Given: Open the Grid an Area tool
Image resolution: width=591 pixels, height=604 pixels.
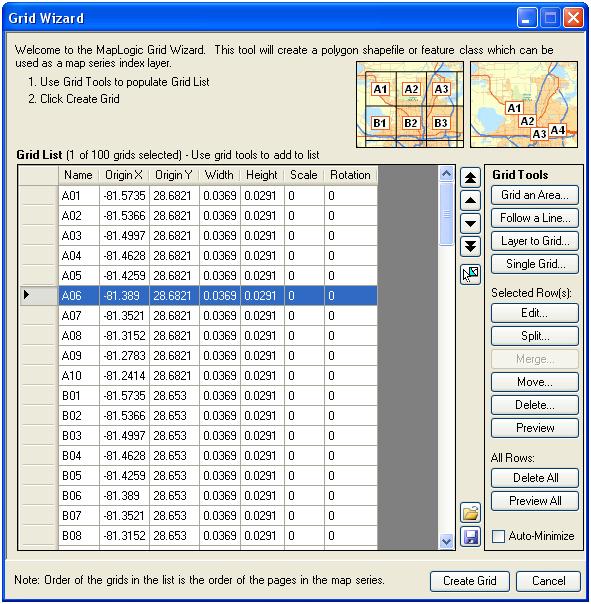Looking at the screenshot, I should click(x=535, y=195).
